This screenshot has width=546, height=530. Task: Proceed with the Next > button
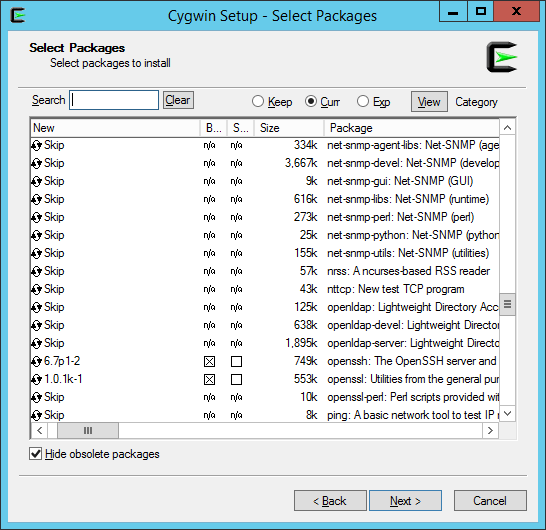[x=405, y=501]
